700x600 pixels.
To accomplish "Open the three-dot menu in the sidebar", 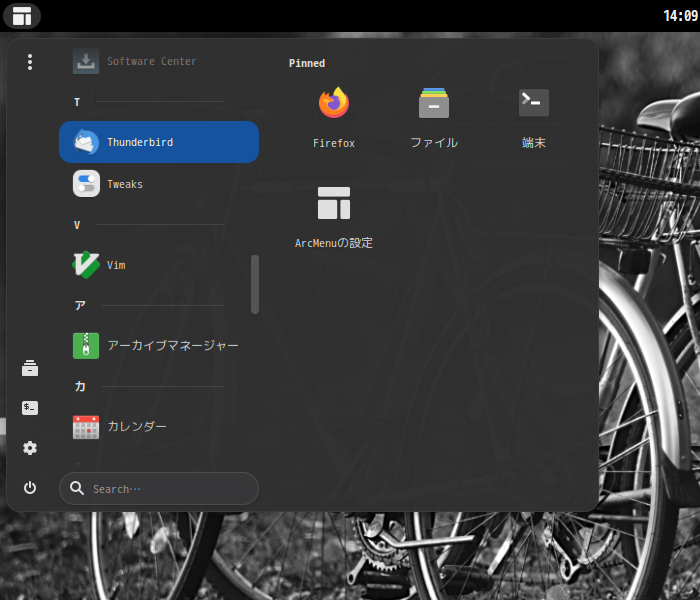I will 30,62.
